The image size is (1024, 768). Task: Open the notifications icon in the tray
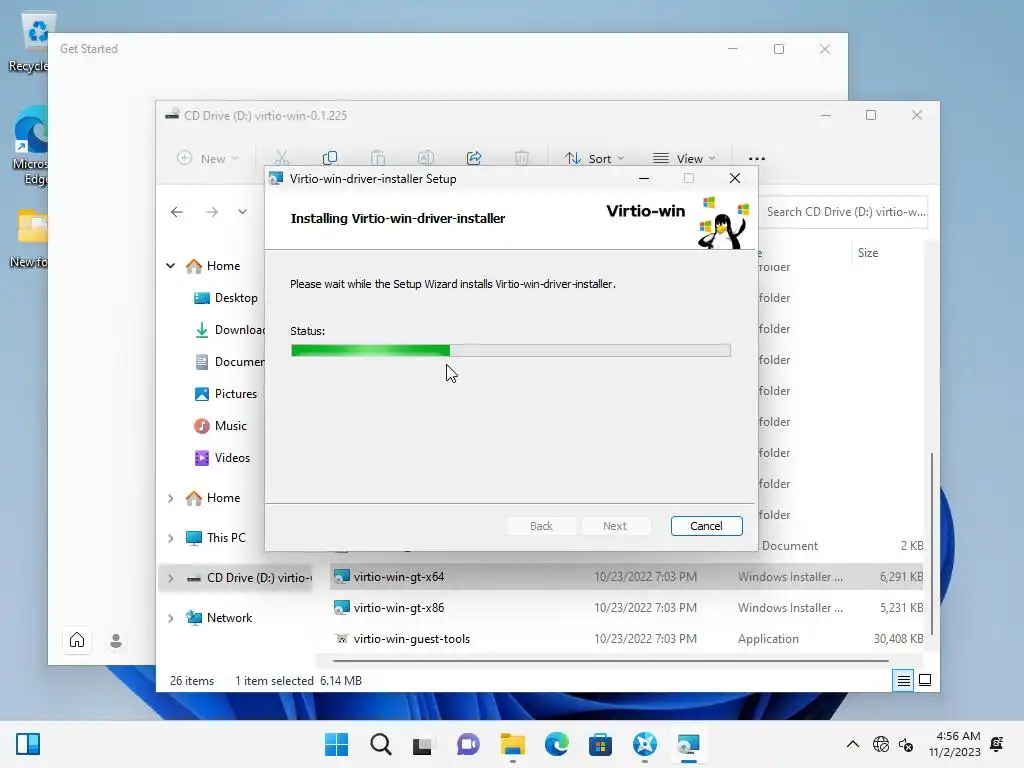tap(997, 744)
